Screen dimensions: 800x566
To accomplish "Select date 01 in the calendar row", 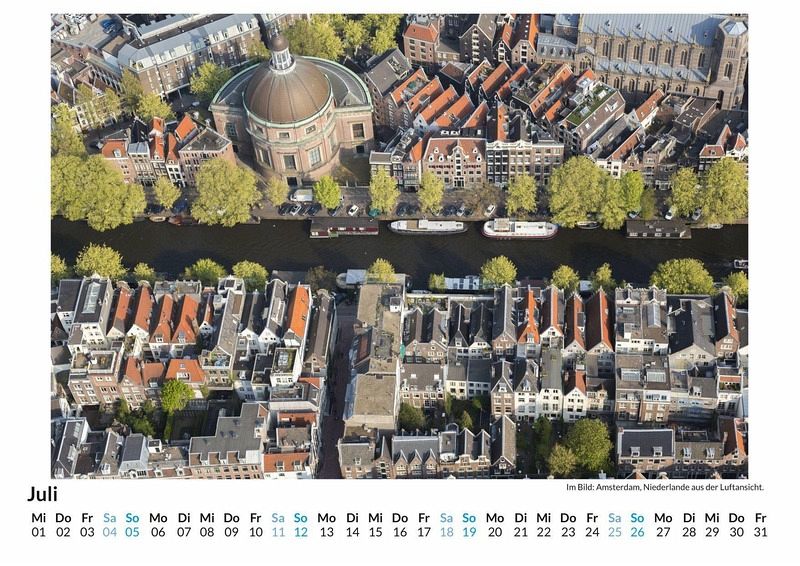I will 38,532.
